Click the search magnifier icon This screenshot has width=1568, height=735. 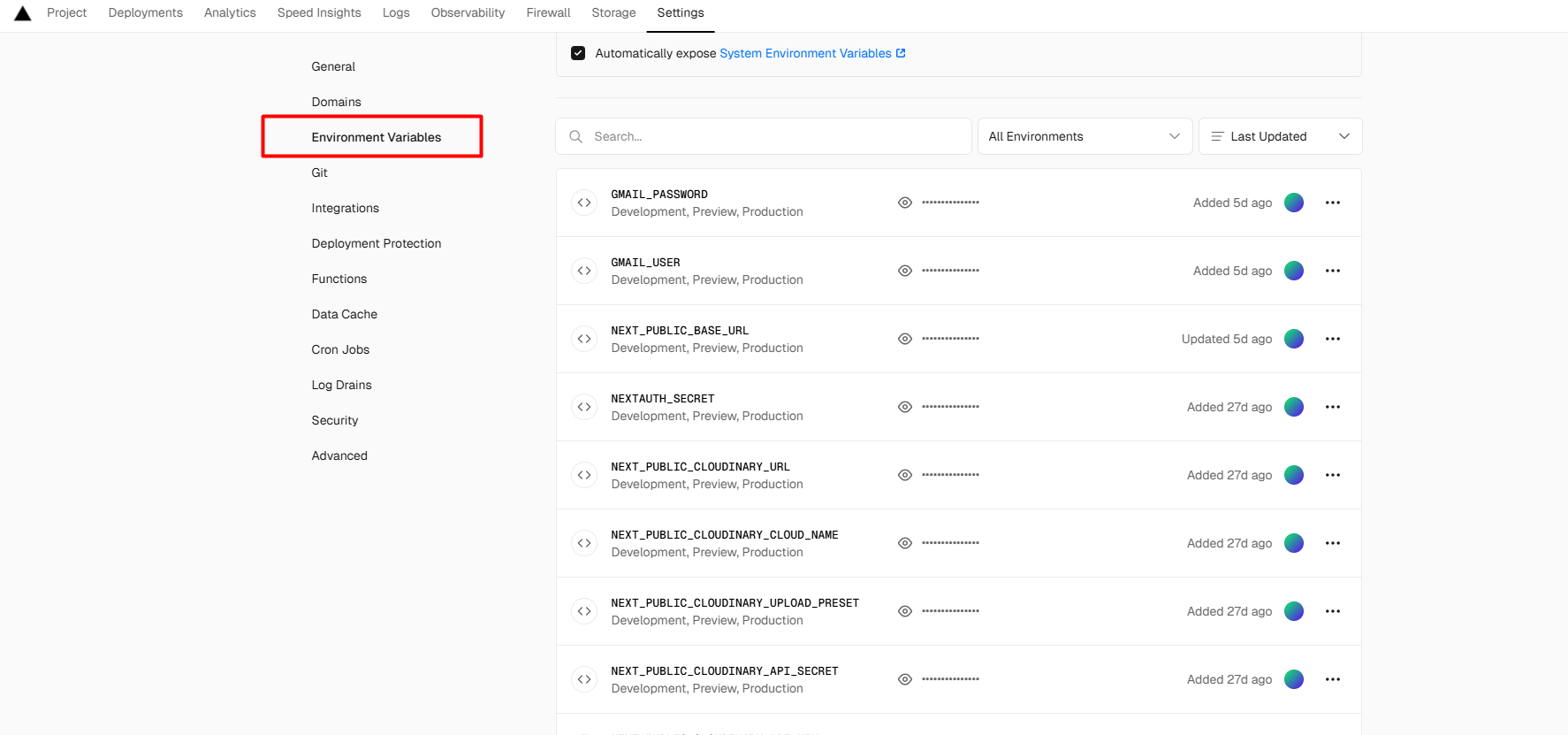576,136
